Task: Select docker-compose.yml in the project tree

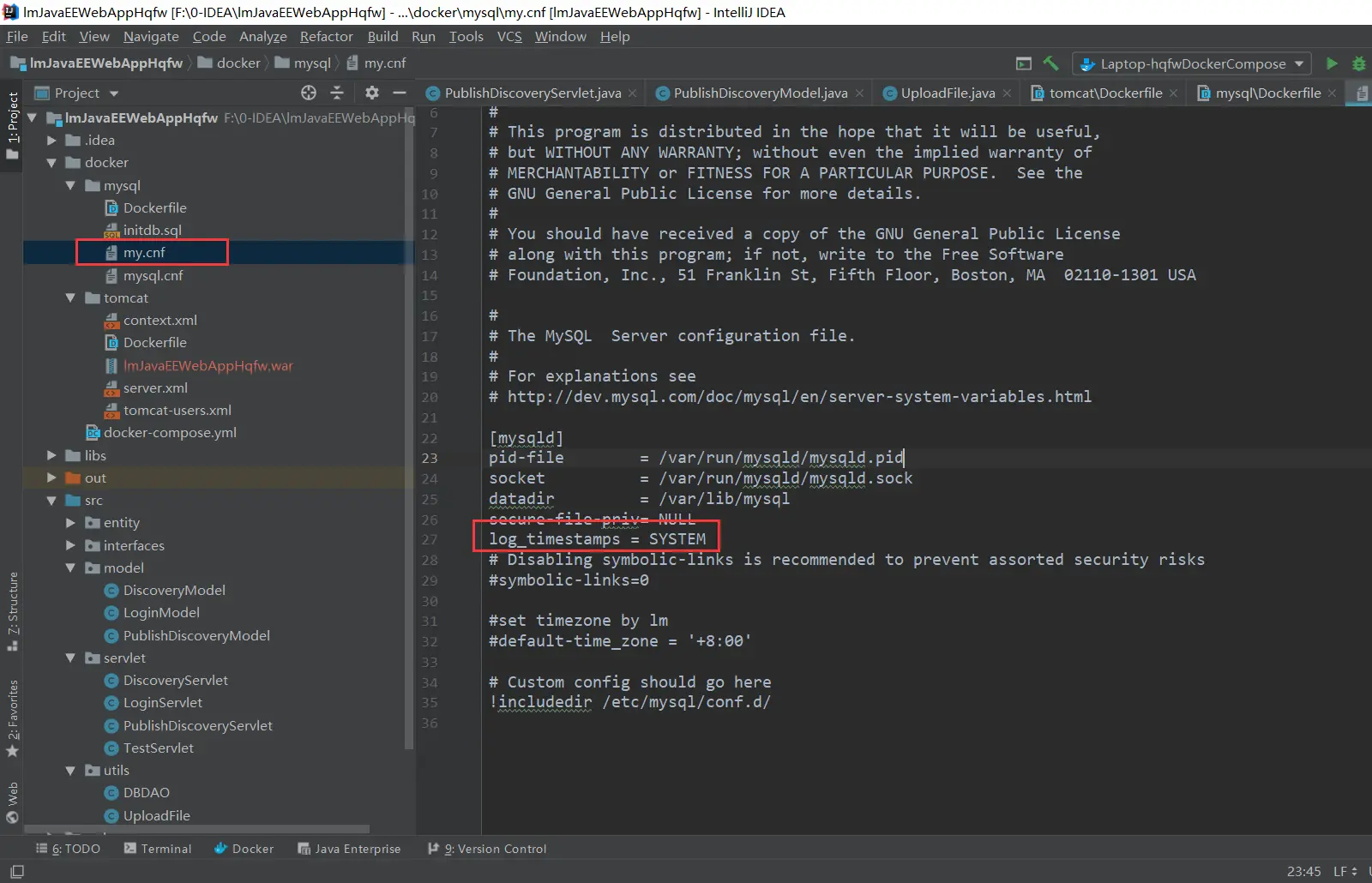Action: point(170,433)
